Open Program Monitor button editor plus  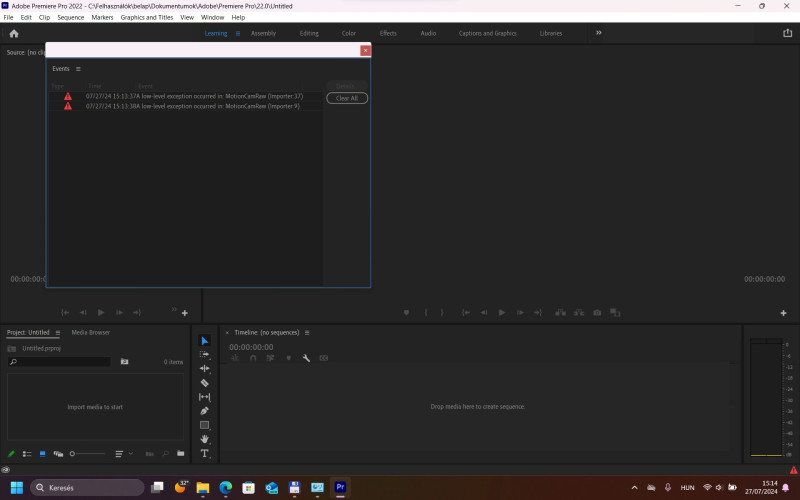coord(783,313)
